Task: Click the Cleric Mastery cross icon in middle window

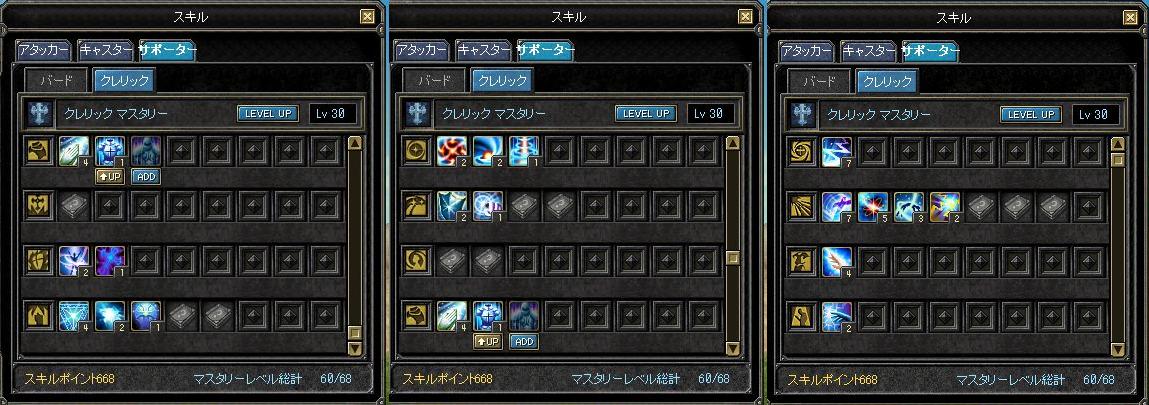Action: (418, 114)
